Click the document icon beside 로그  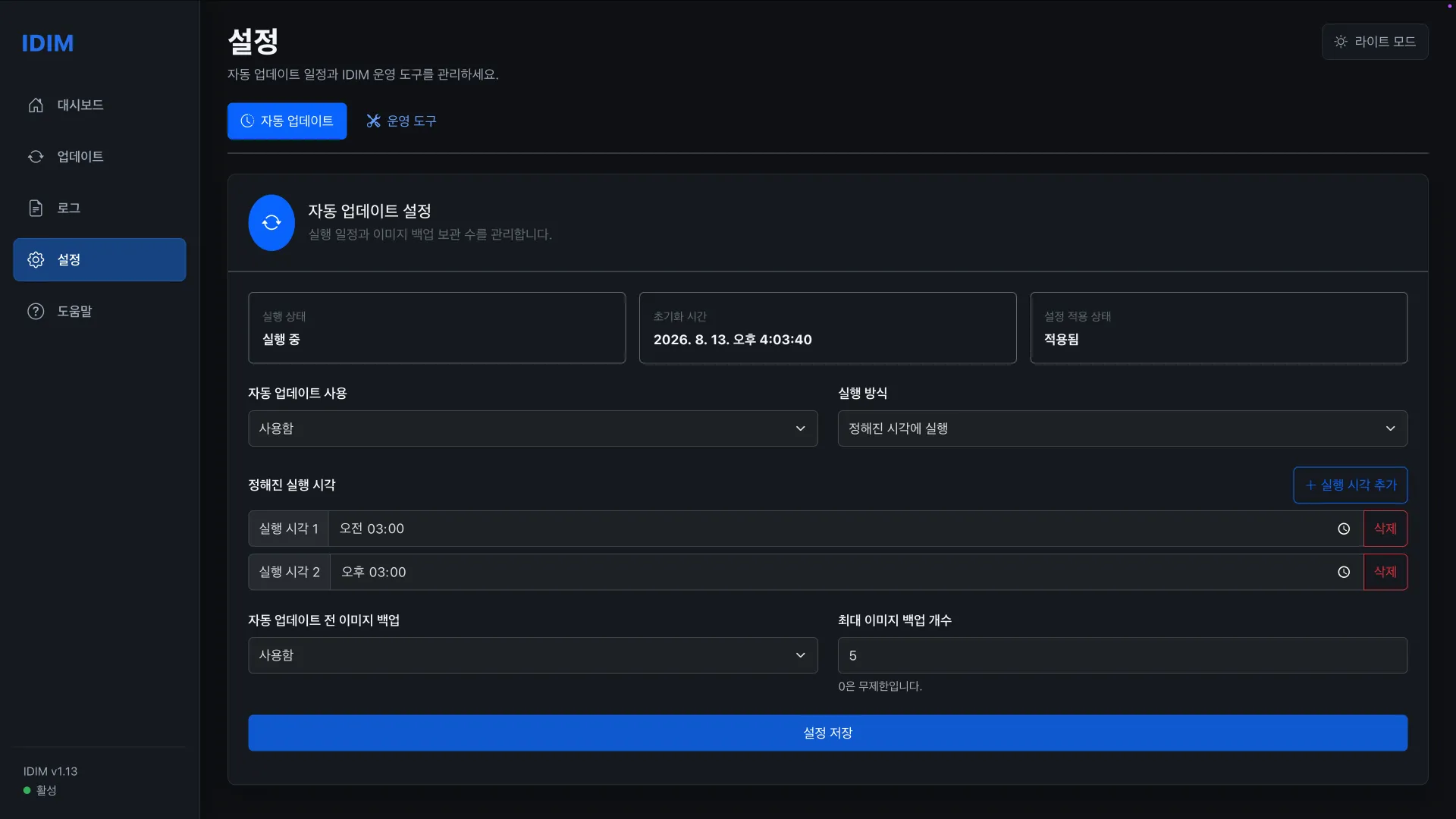click(36, 209)
